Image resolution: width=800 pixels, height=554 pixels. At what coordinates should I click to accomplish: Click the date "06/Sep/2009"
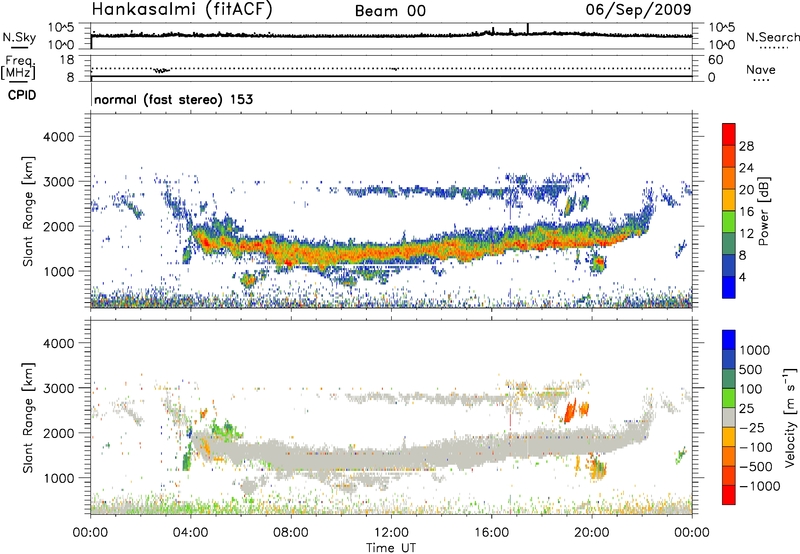tap(639, 9)
